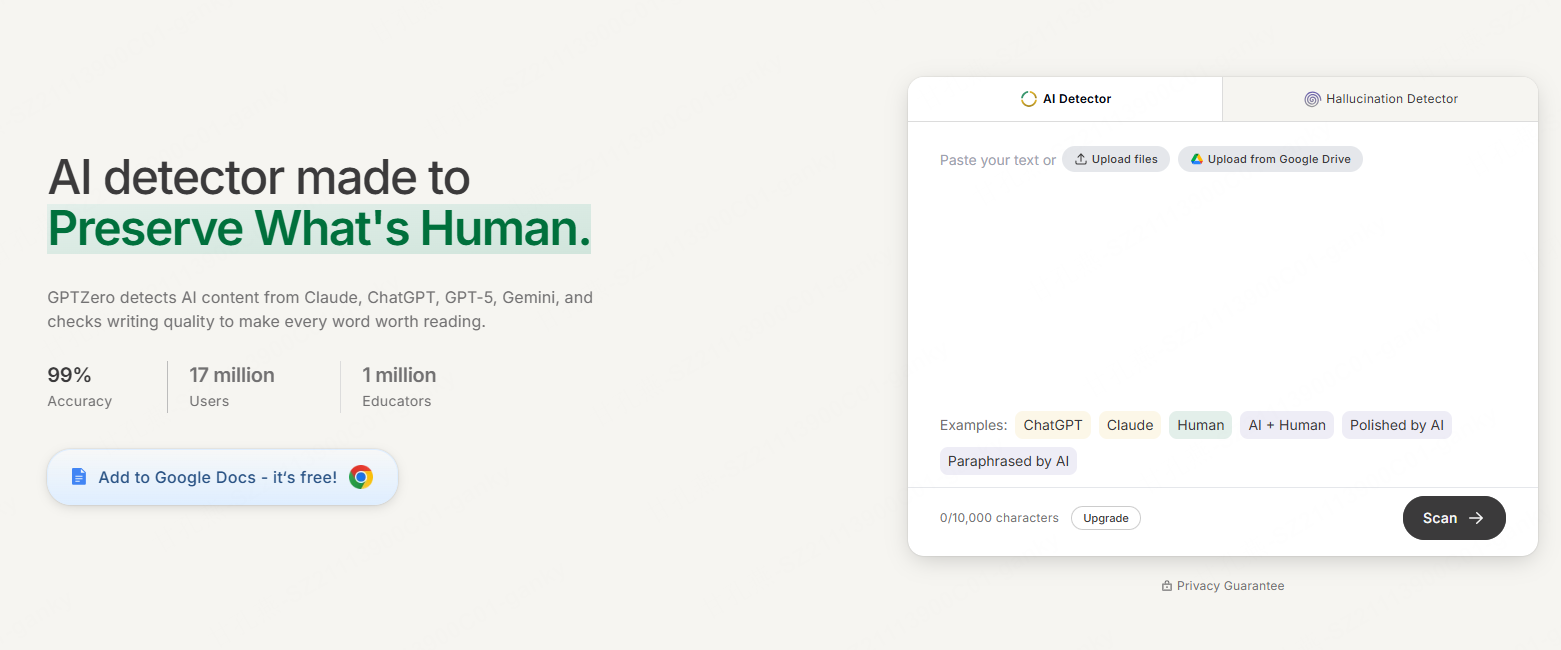The width and height of the screenshot is (1561, 650).
Task: Start the Scan
Action: tap(1454, 518)
